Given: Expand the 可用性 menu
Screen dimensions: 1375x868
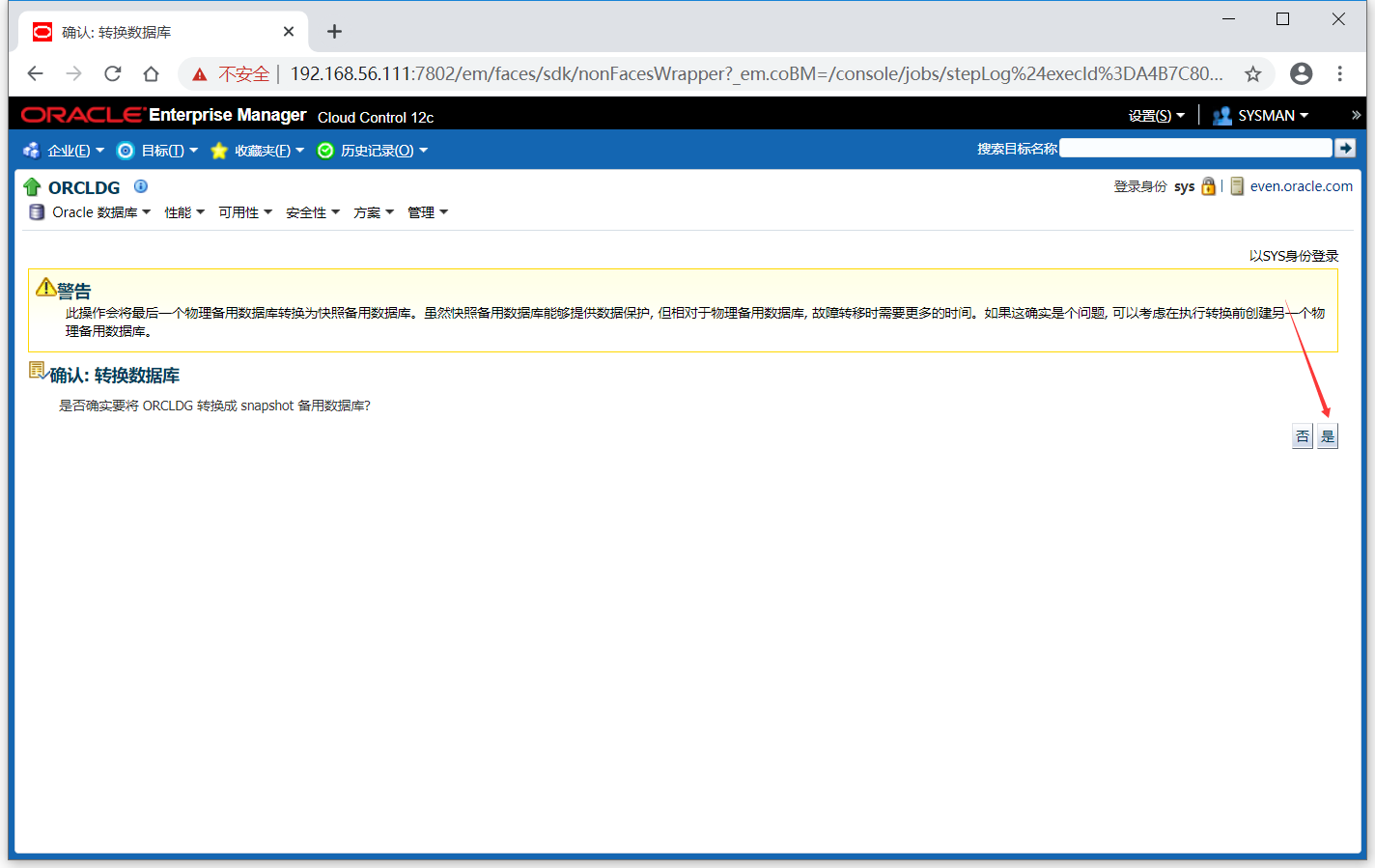Looking at the screenshot, I should click(245, 212).
